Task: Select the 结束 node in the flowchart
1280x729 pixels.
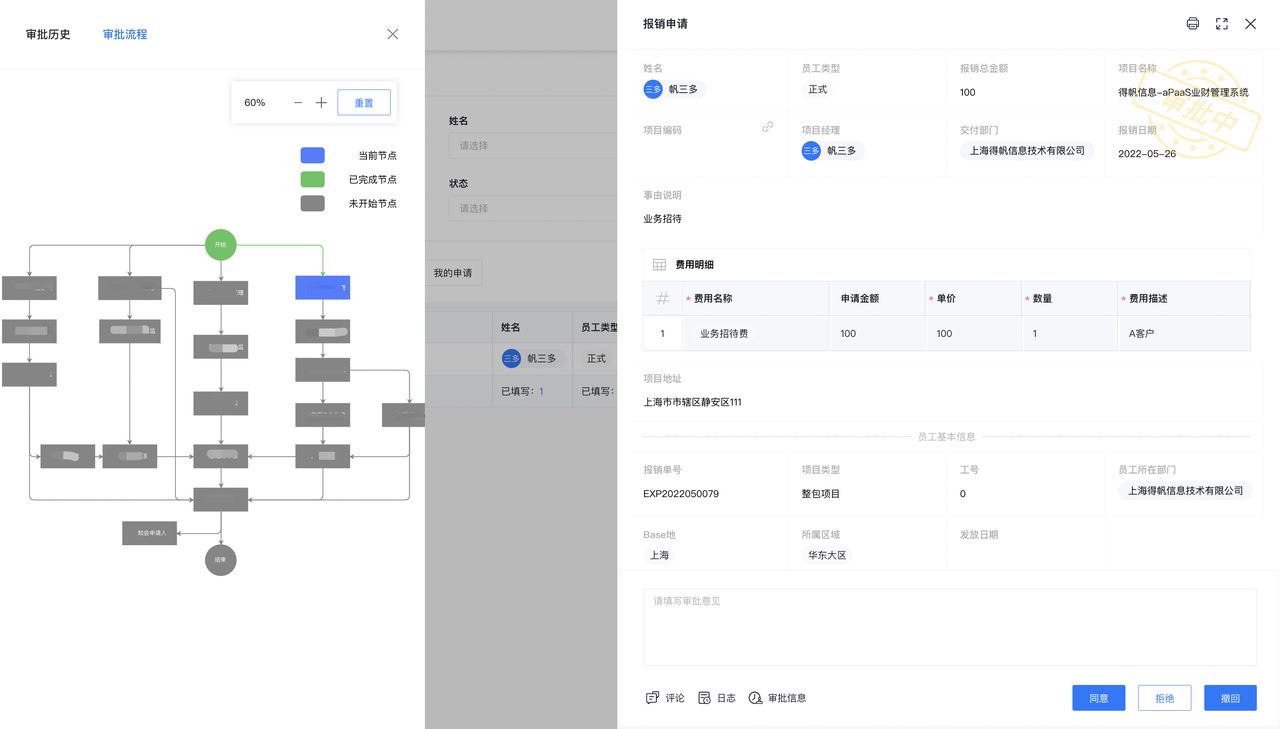Action: pos(221,560)
